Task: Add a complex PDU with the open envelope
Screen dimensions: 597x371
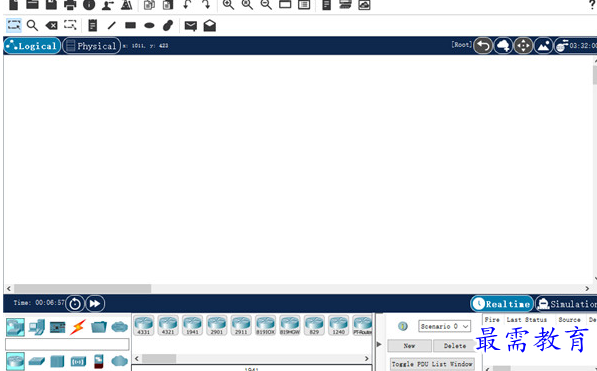Action: (x=210, y=26)
